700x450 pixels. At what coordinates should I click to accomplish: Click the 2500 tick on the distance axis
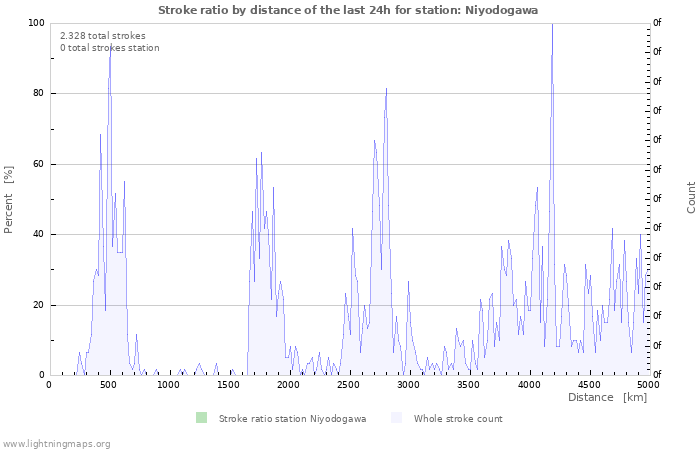(348, 384)
